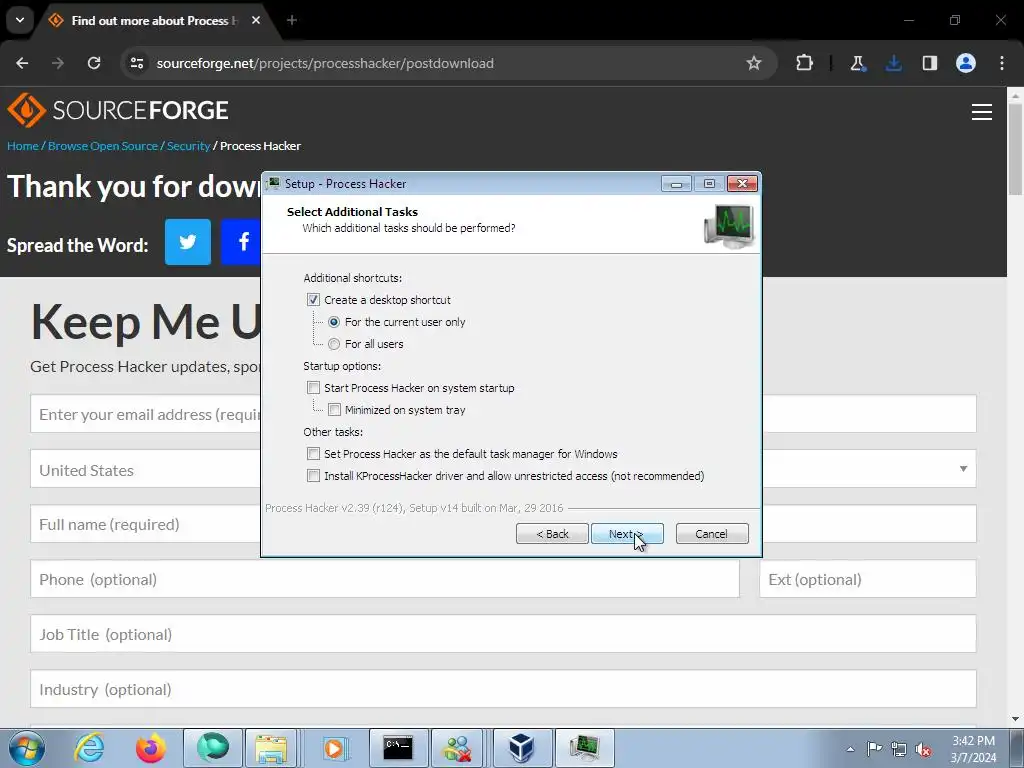Toggle the Chrome side panel
The height and width of the screenshot is (768, 1024).
coord(930,63)
